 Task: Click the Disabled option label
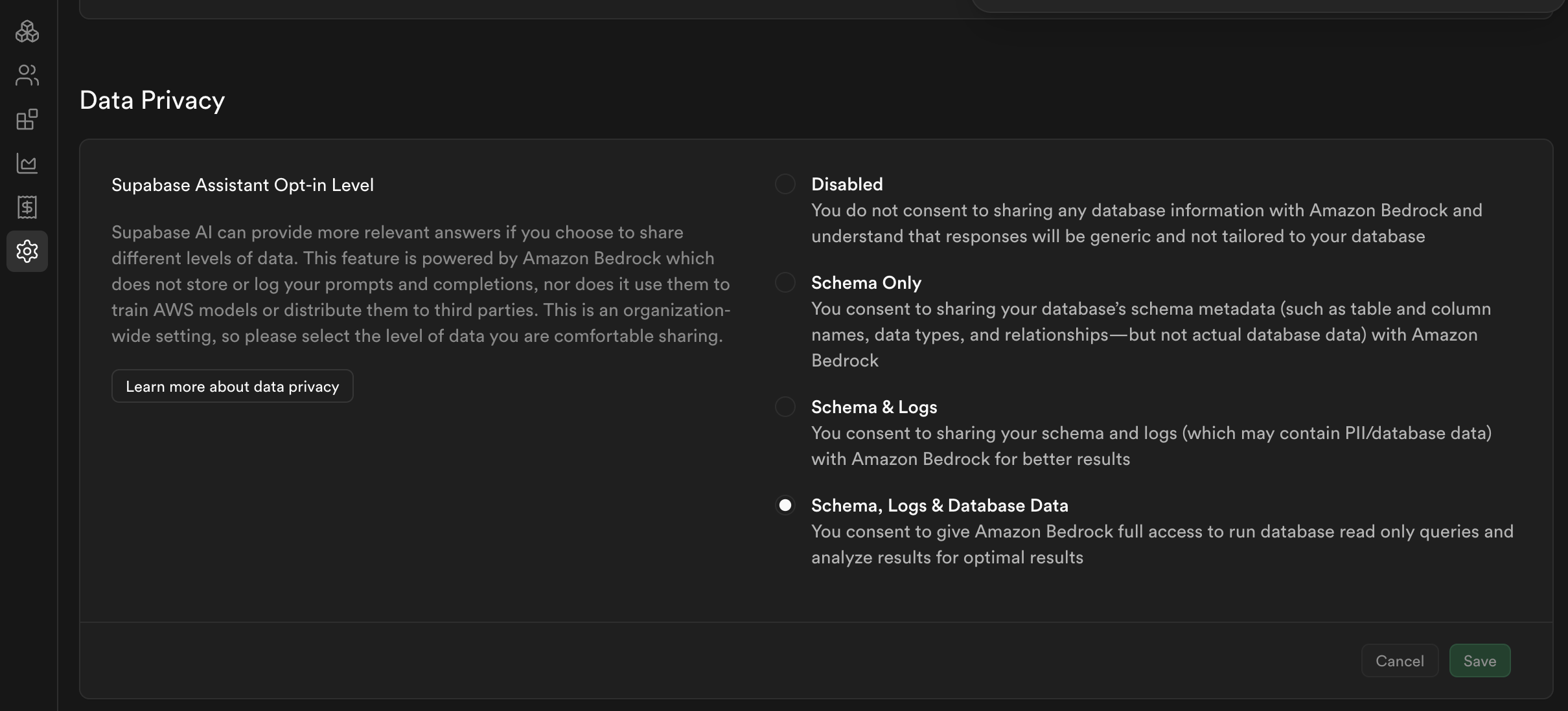(847, 184)
